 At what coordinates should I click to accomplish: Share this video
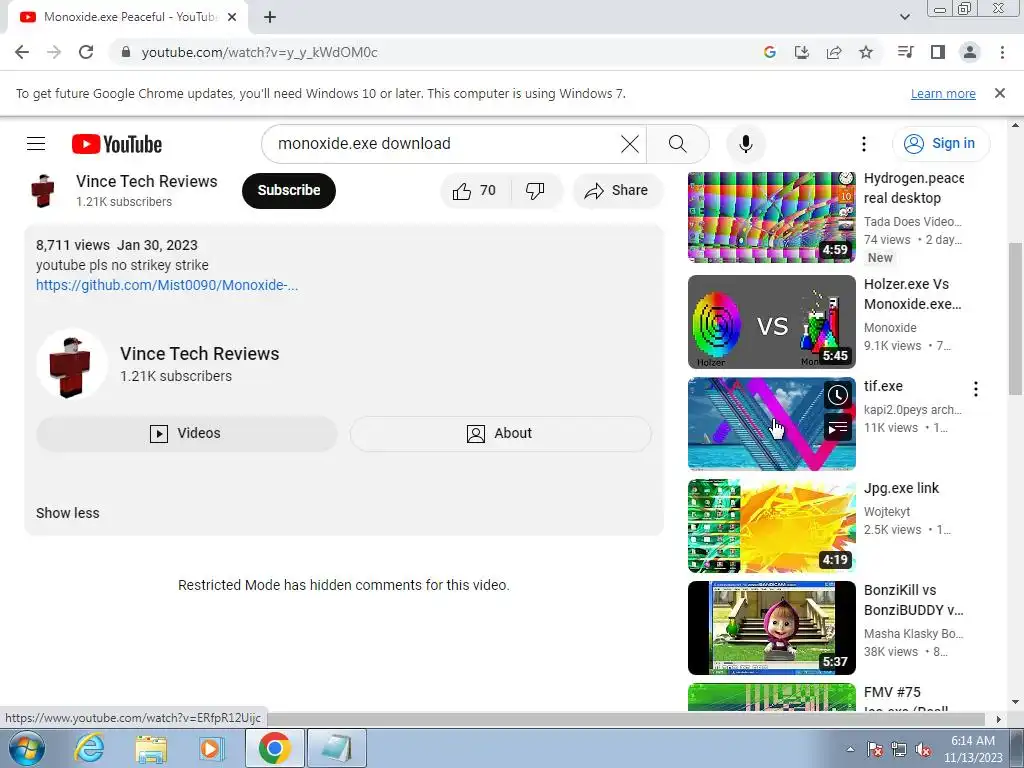coord(616,191)
